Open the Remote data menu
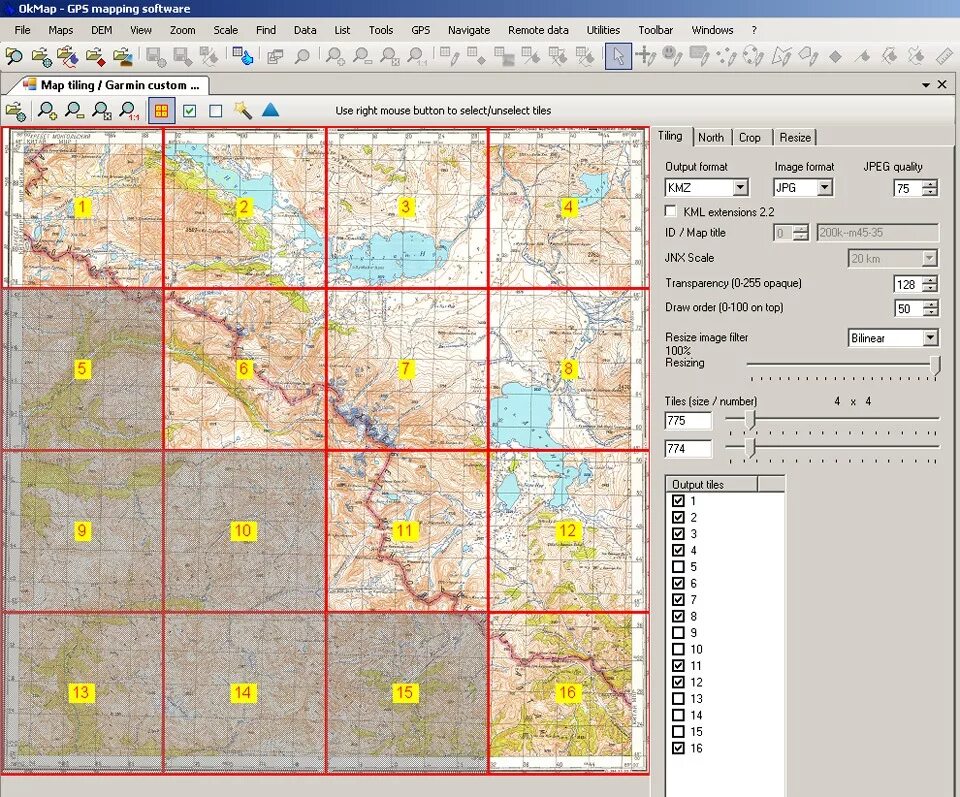The image size is (960, 797). 538,30
